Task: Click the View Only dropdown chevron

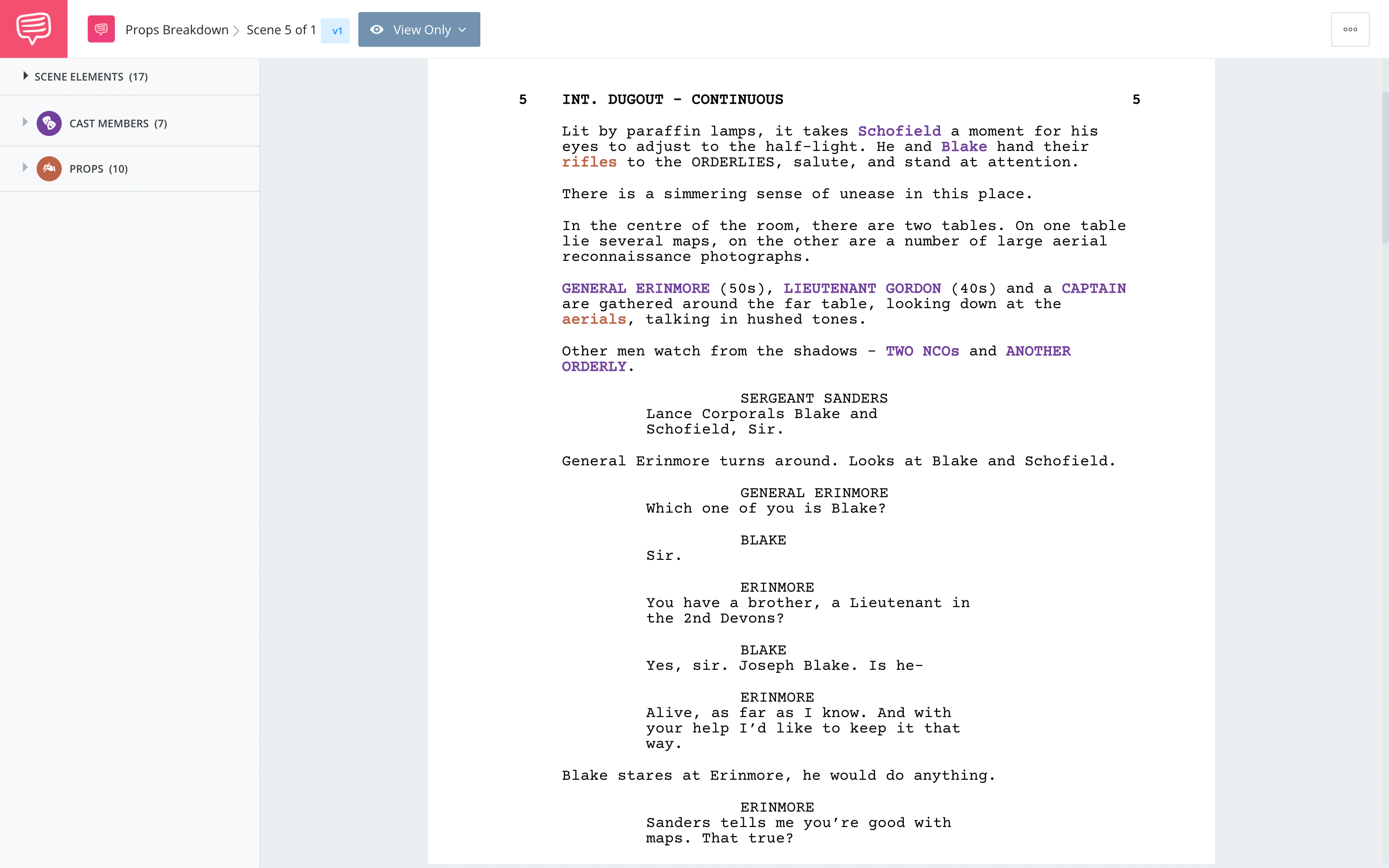Action: pyautogui.click(x=463, y=30)
